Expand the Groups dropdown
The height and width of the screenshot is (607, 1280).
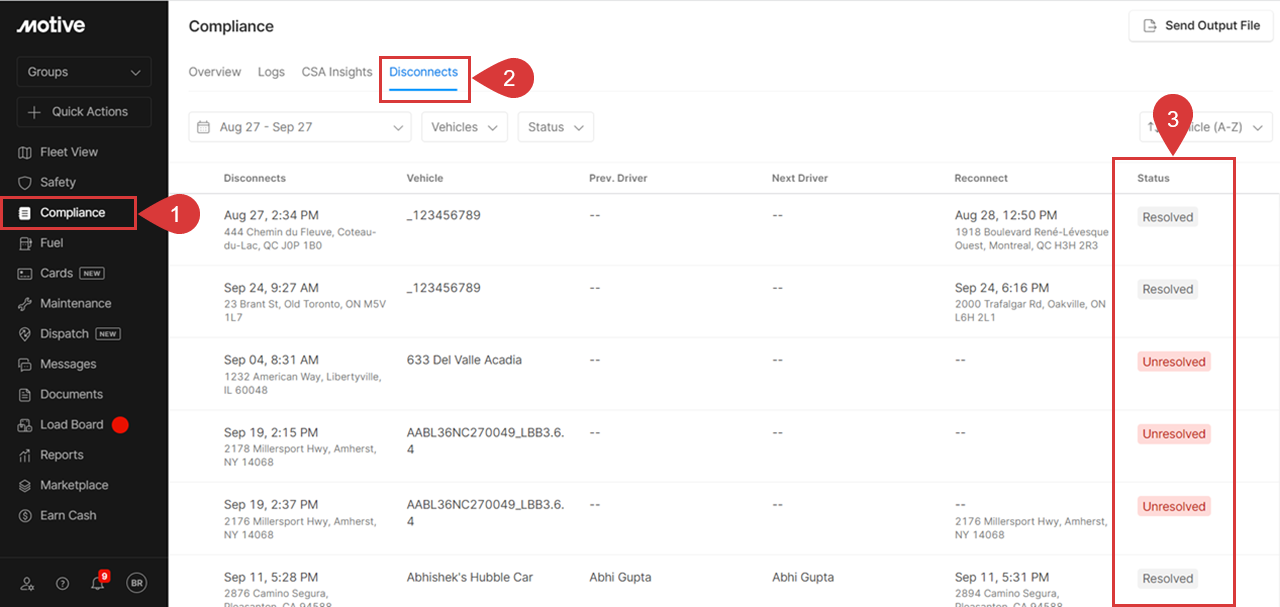(x=84, y=72)
